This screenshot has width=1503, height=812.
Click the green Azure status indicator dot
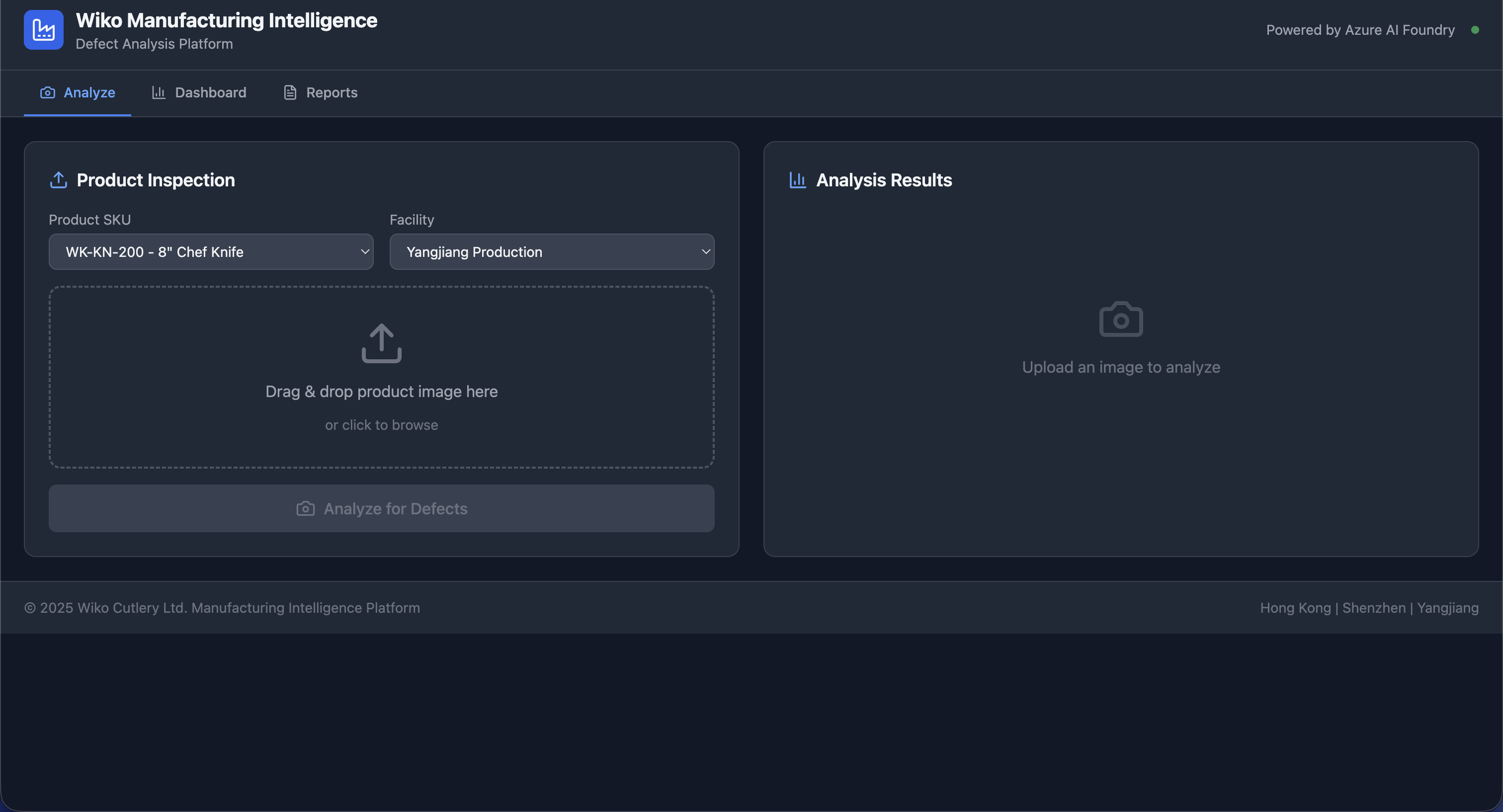click(x=1474, y=30)
